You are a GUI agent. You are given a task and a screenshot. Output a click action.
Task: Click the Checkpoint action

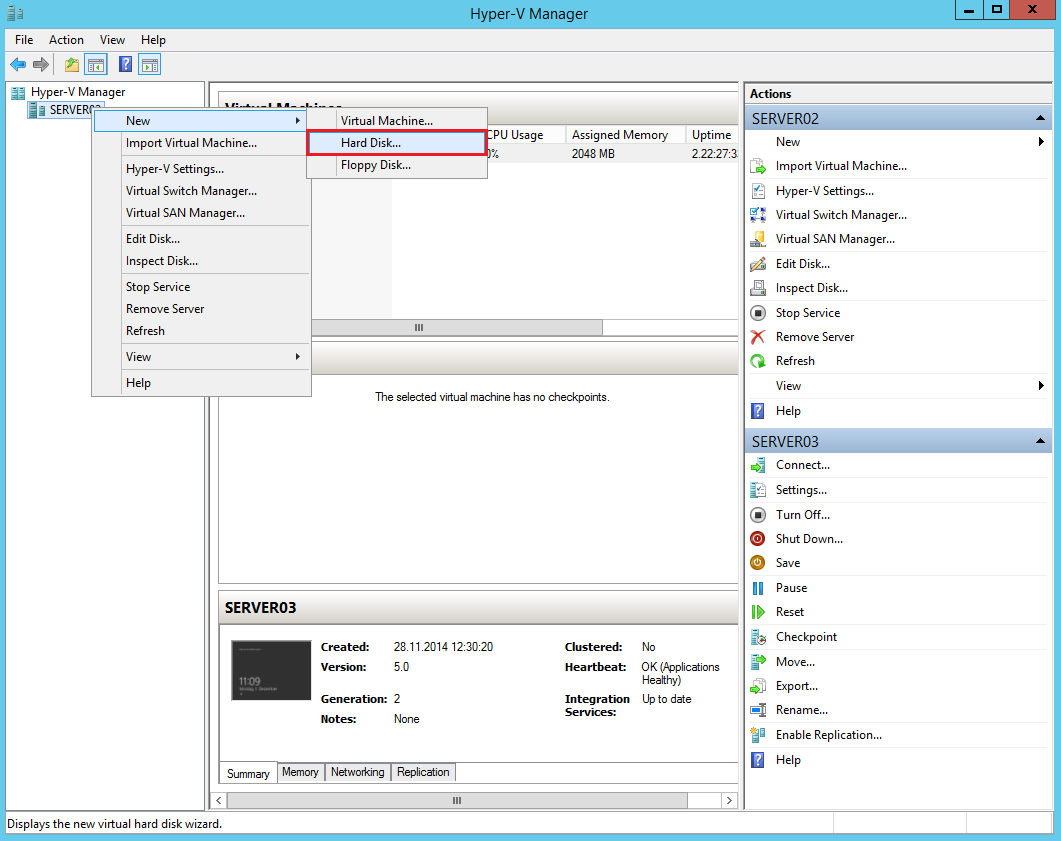click(x=806, y=637)
